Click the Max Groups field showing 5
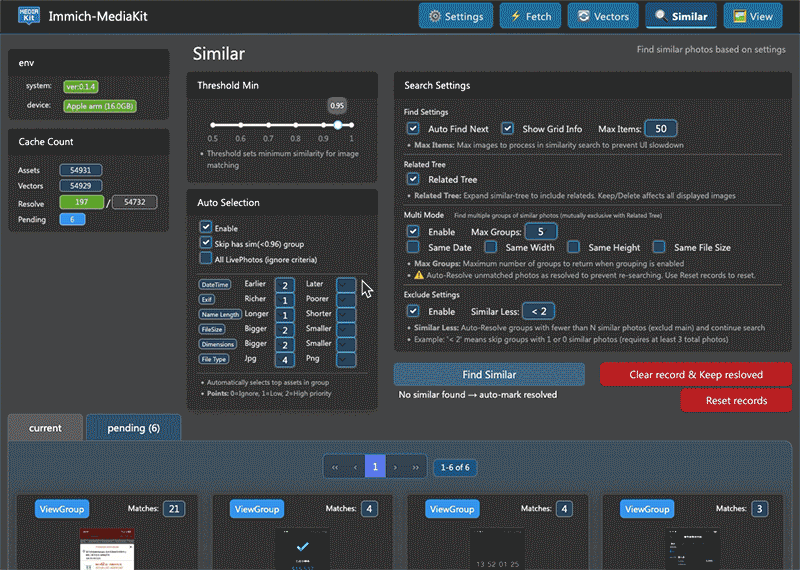 point(541,232)
